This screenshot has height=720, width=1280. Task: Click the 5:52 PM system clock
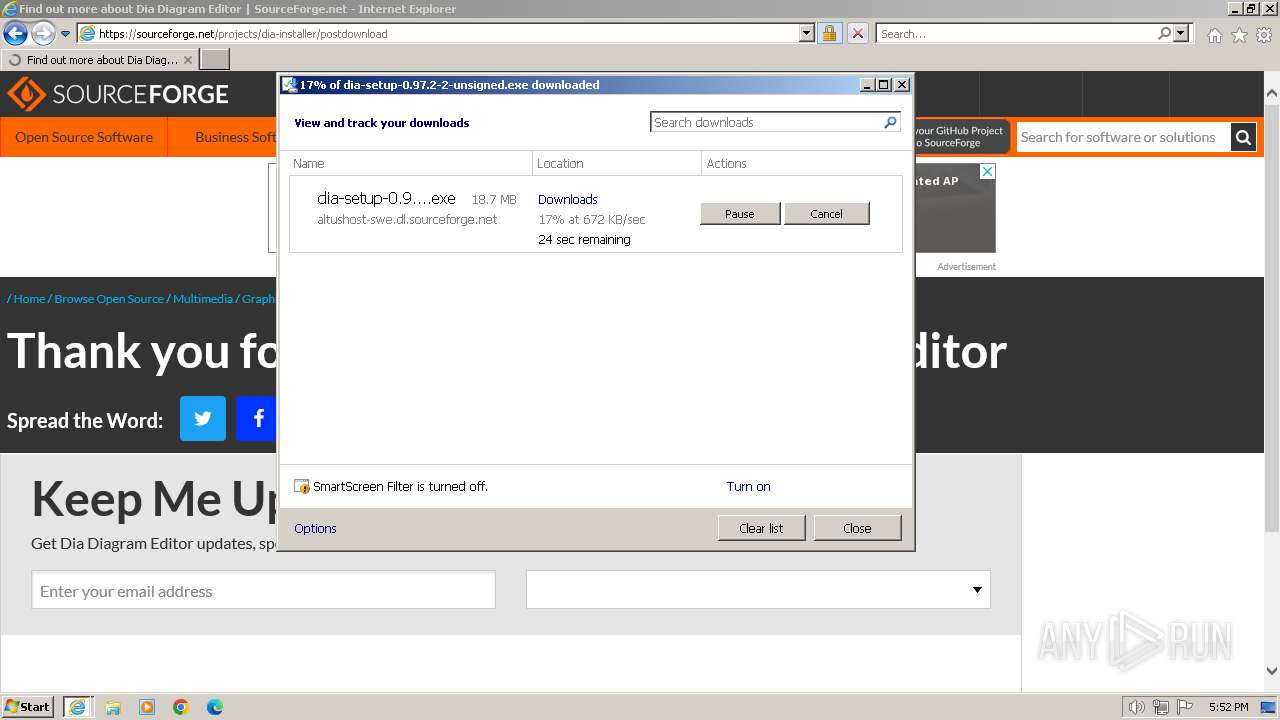(1228, 707)
